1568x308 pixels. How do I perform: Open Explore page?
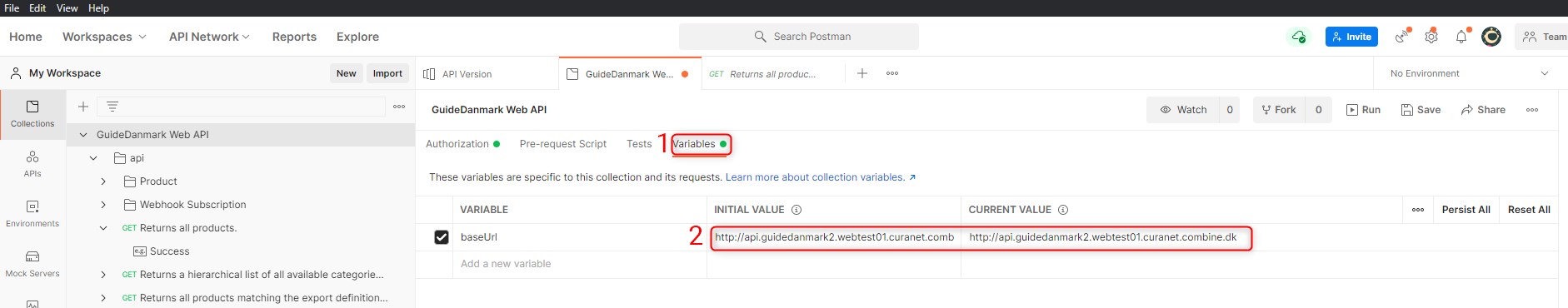(x=357, y=37)
